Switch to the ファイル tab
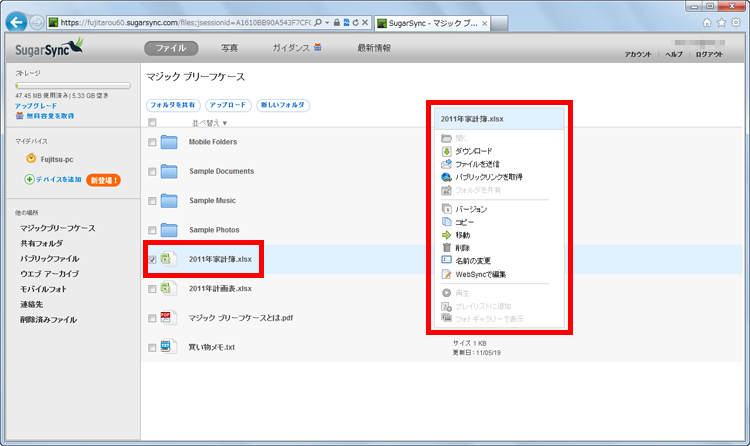The height and width of the screenshot is (446, 750). tap(171, 48)
